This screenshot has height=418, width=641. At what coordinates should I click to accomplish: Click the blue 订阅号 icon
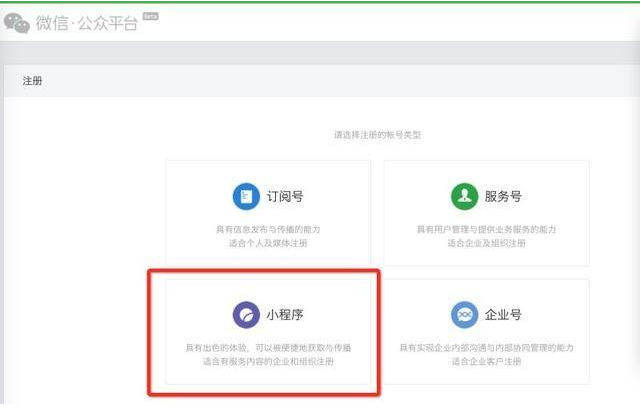246,197
